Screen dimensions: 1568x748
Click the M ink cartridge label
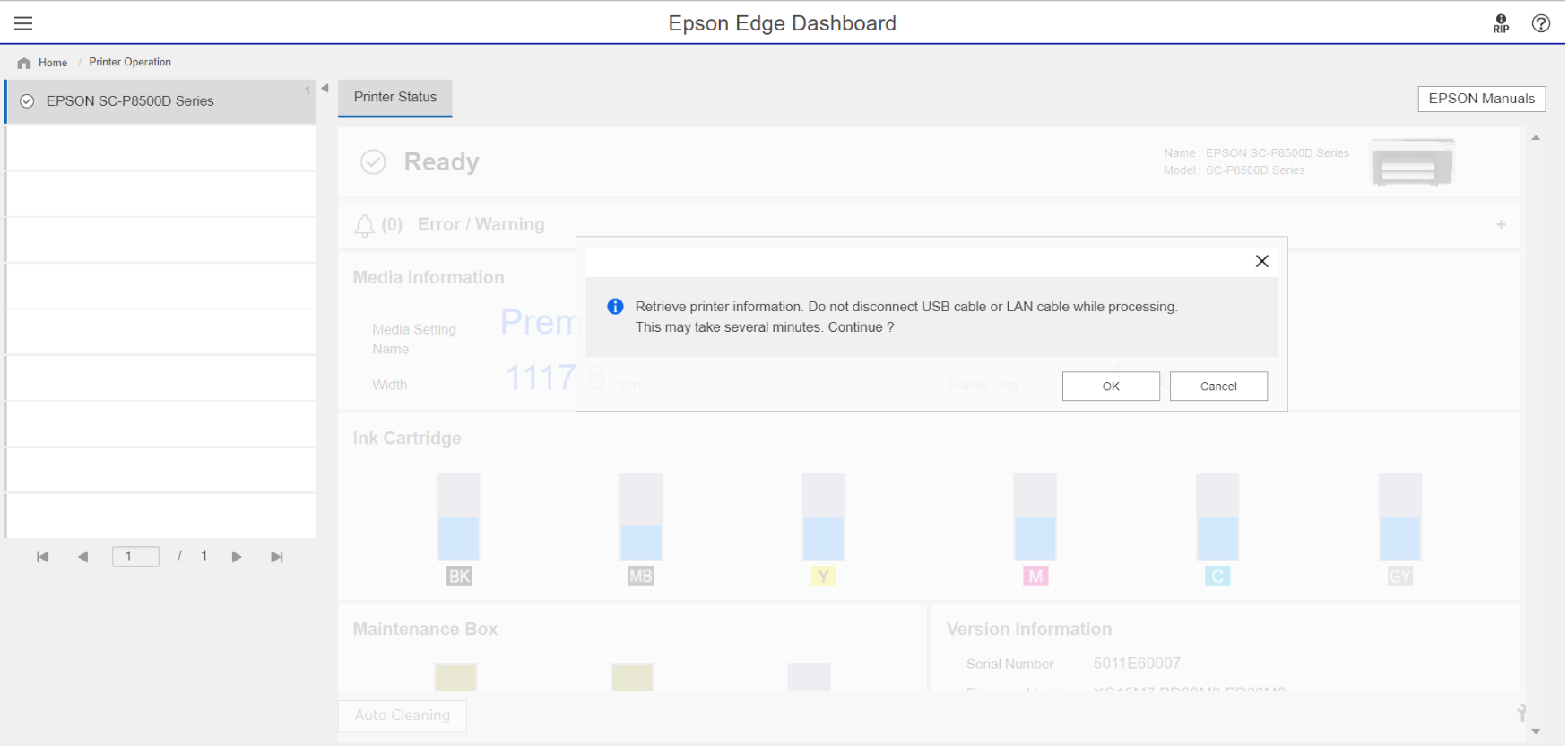1037,578
